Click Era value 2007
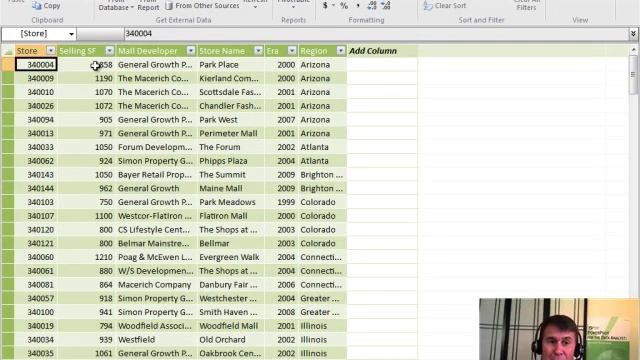Screen dimensions: 640x360 pyautogui.click(x=281, y=120)
